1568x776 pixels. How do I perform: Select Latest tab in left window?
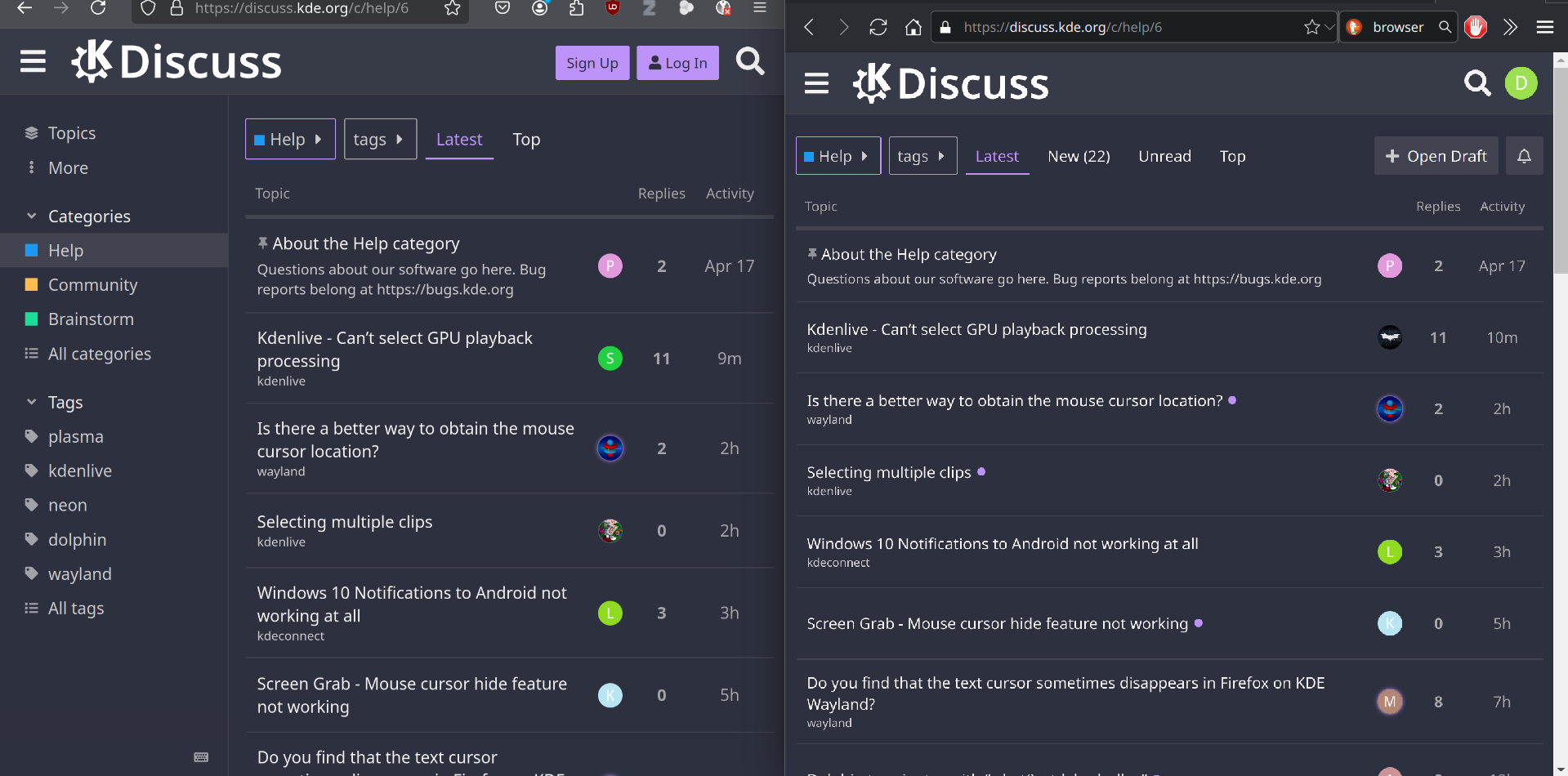(x=459, y=140)
